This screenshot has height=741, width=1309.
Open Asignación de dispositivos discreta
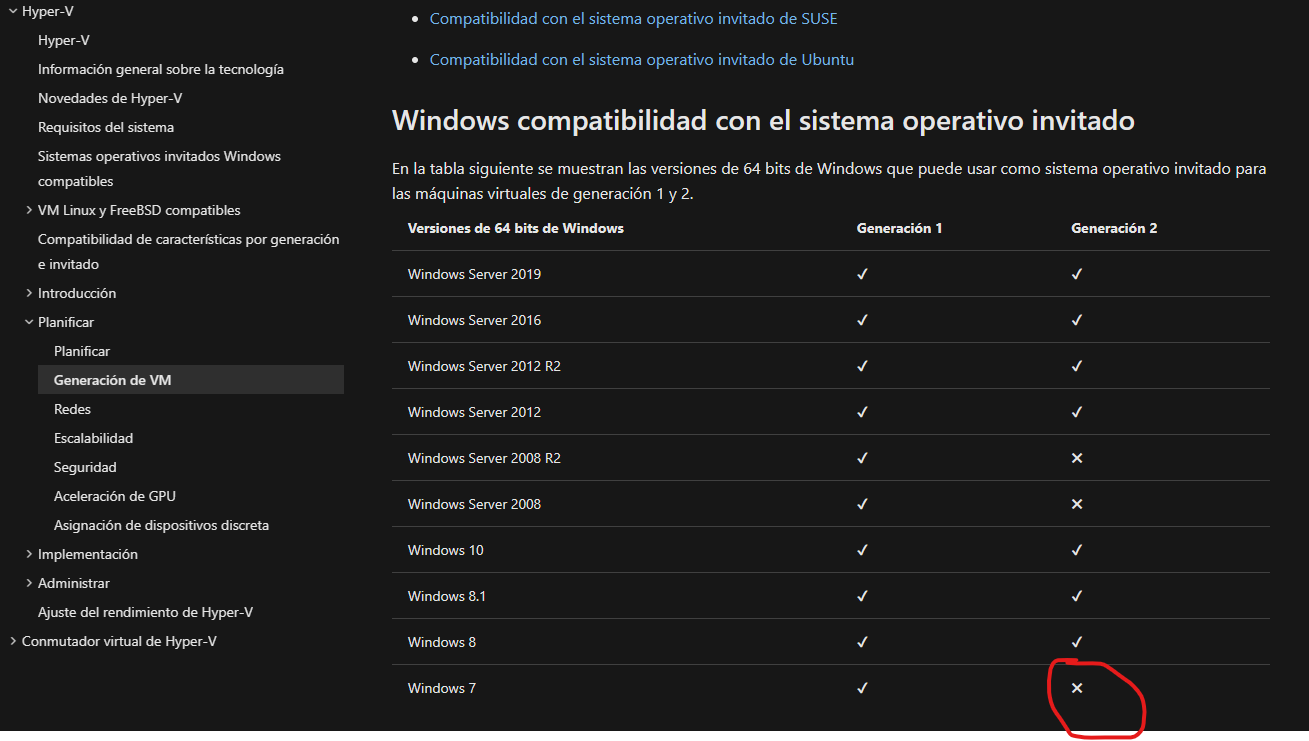[x=161, y=525]
